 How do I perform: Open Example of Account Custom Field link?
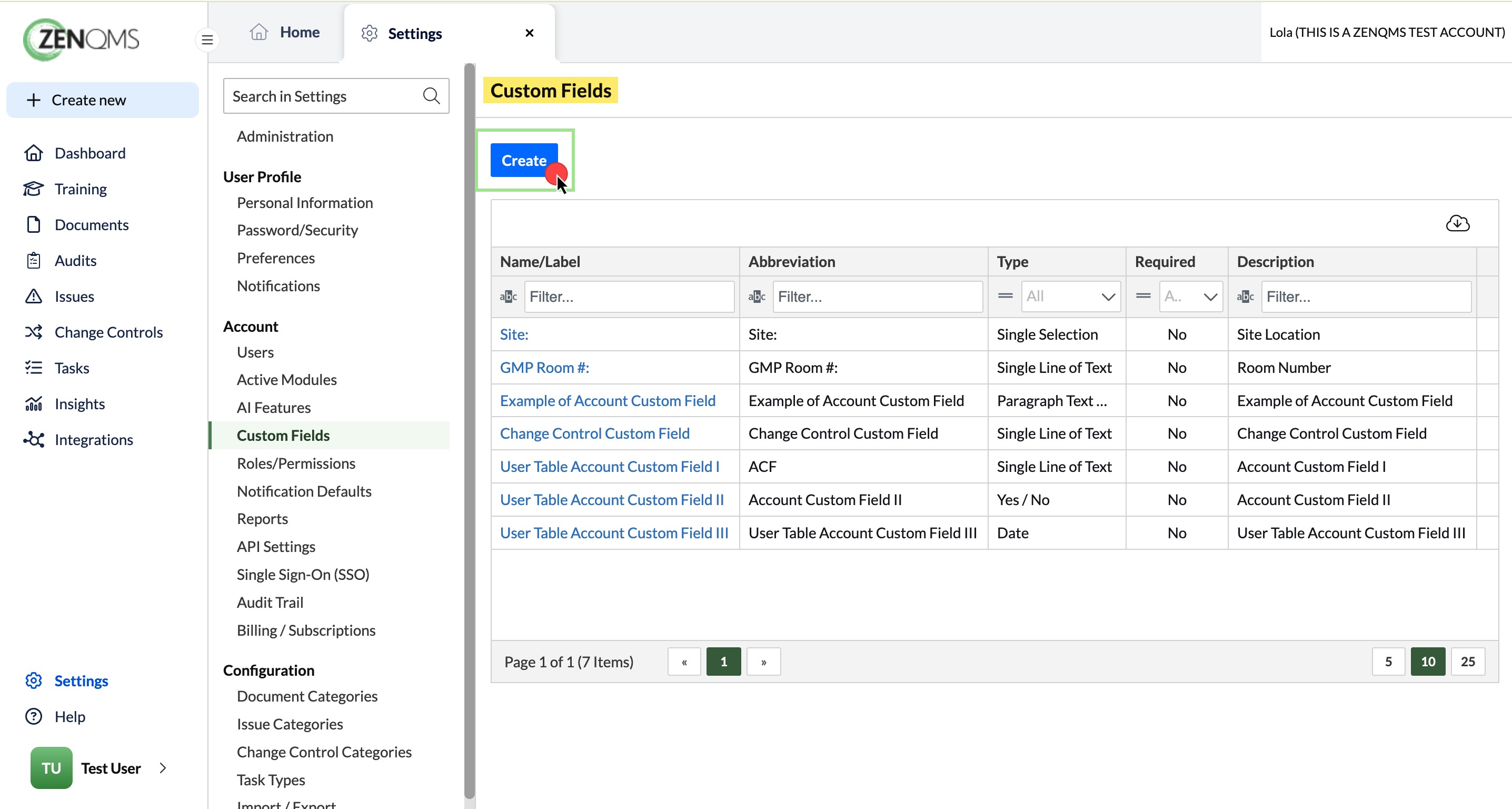pos(608,401)
